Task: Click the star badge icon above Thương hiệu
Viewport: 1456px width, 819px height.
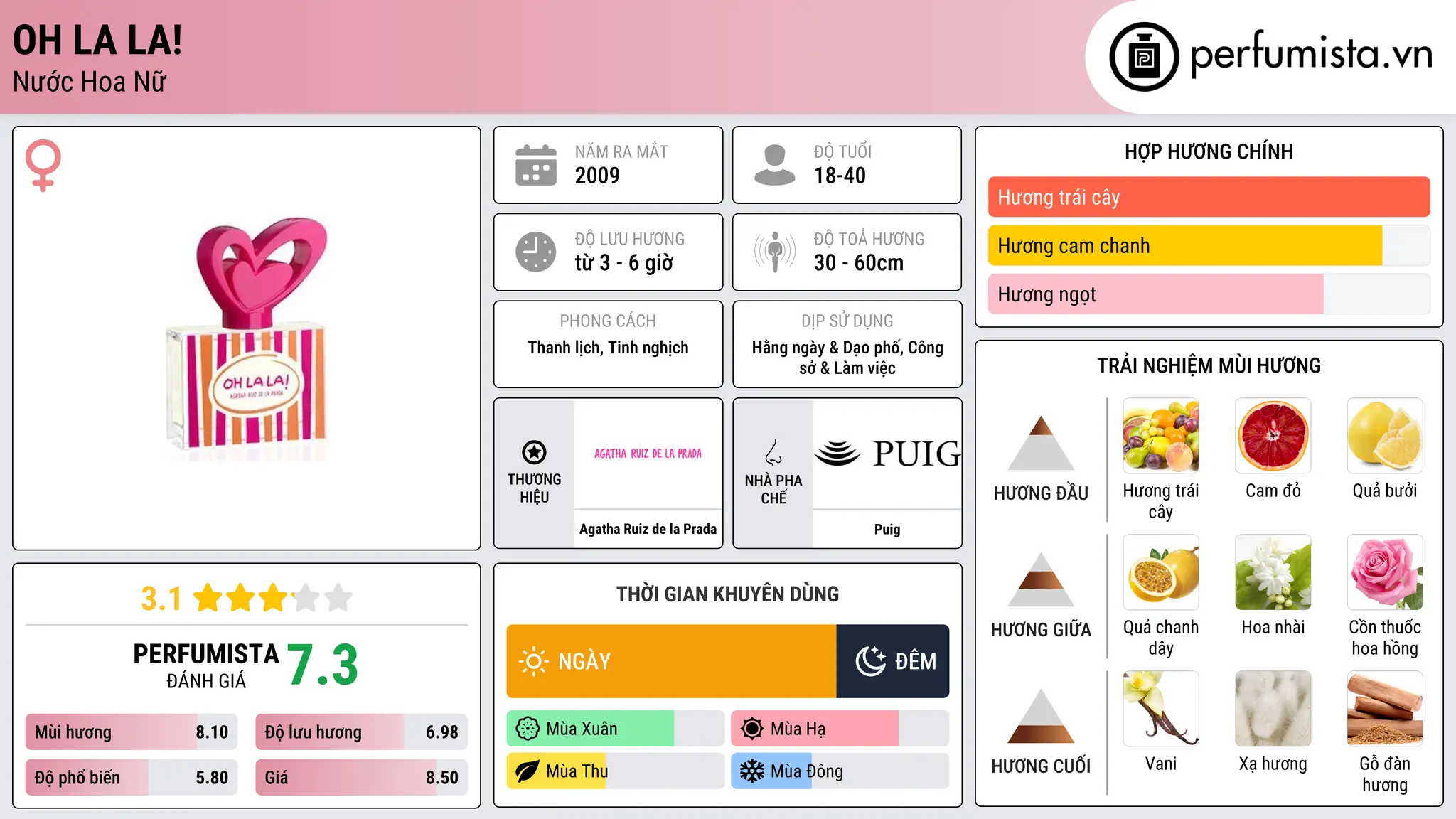Action: 535,452
